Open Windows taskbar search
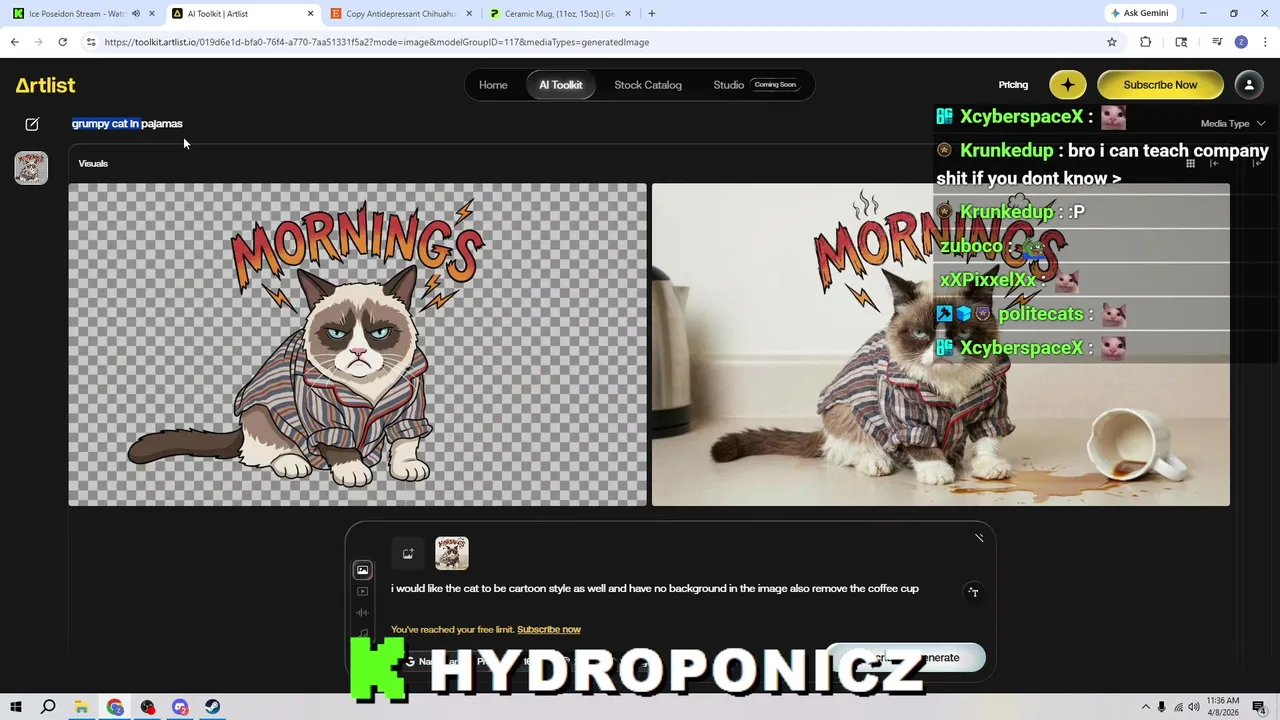 point(48,707)
